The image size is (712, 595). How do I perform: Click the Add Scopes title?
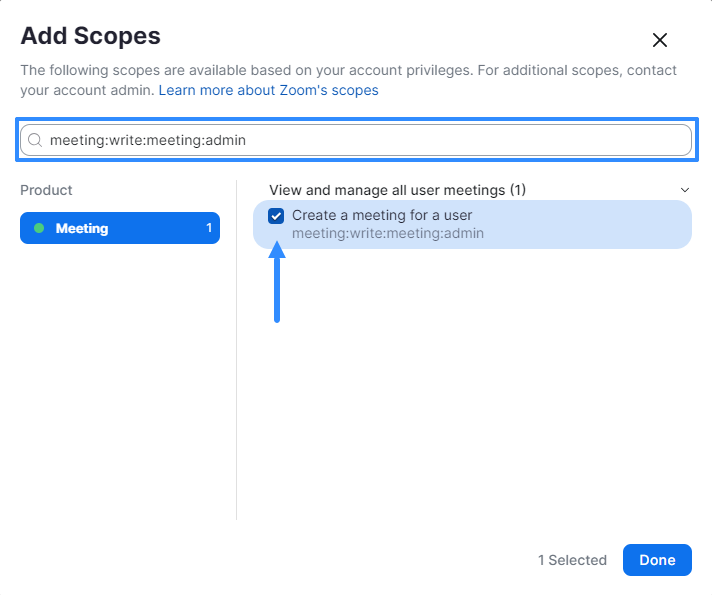[x=90, y=36]
